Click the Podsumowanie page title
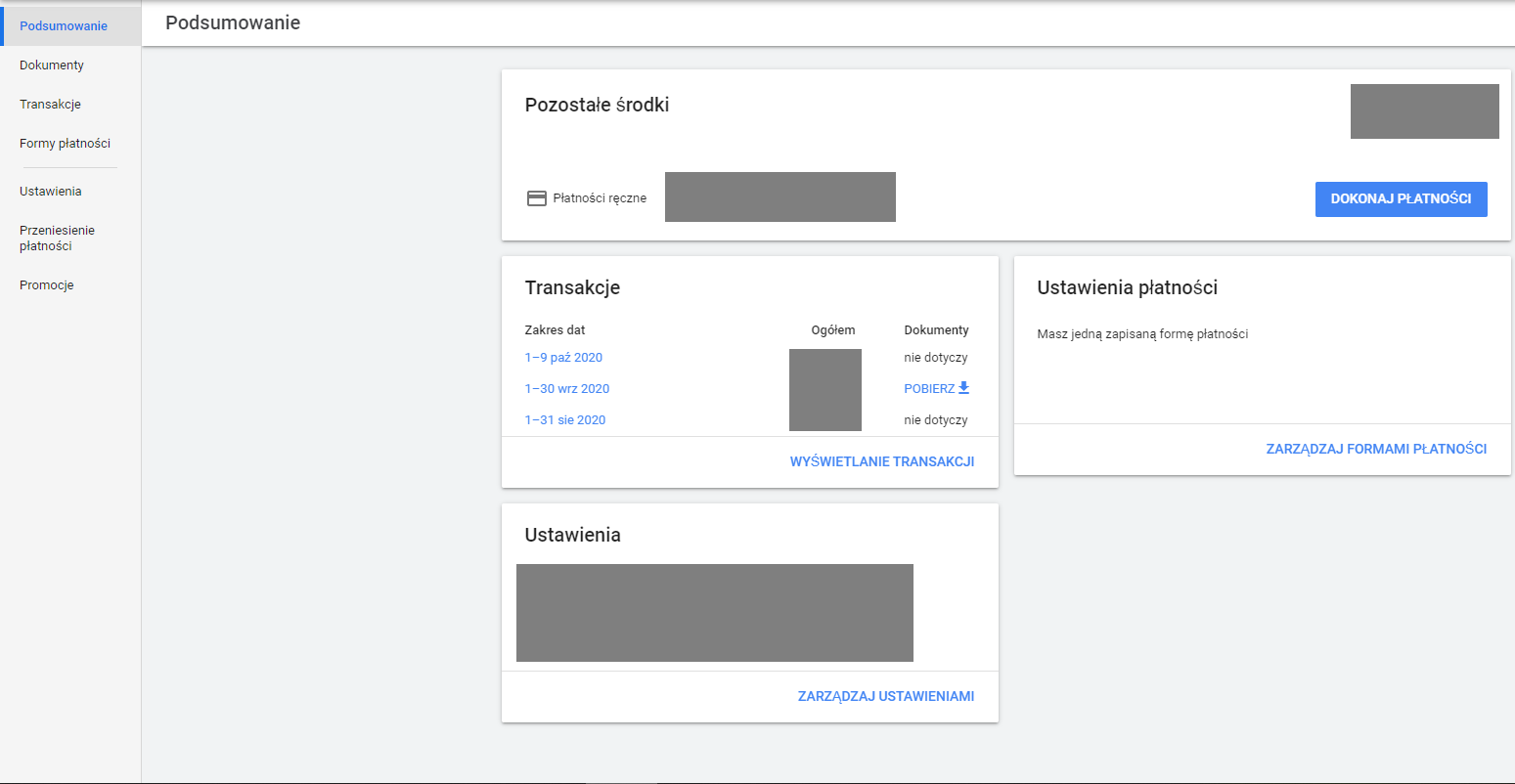This screenshot has height=784, width=1515. click(x=233, y=22)
